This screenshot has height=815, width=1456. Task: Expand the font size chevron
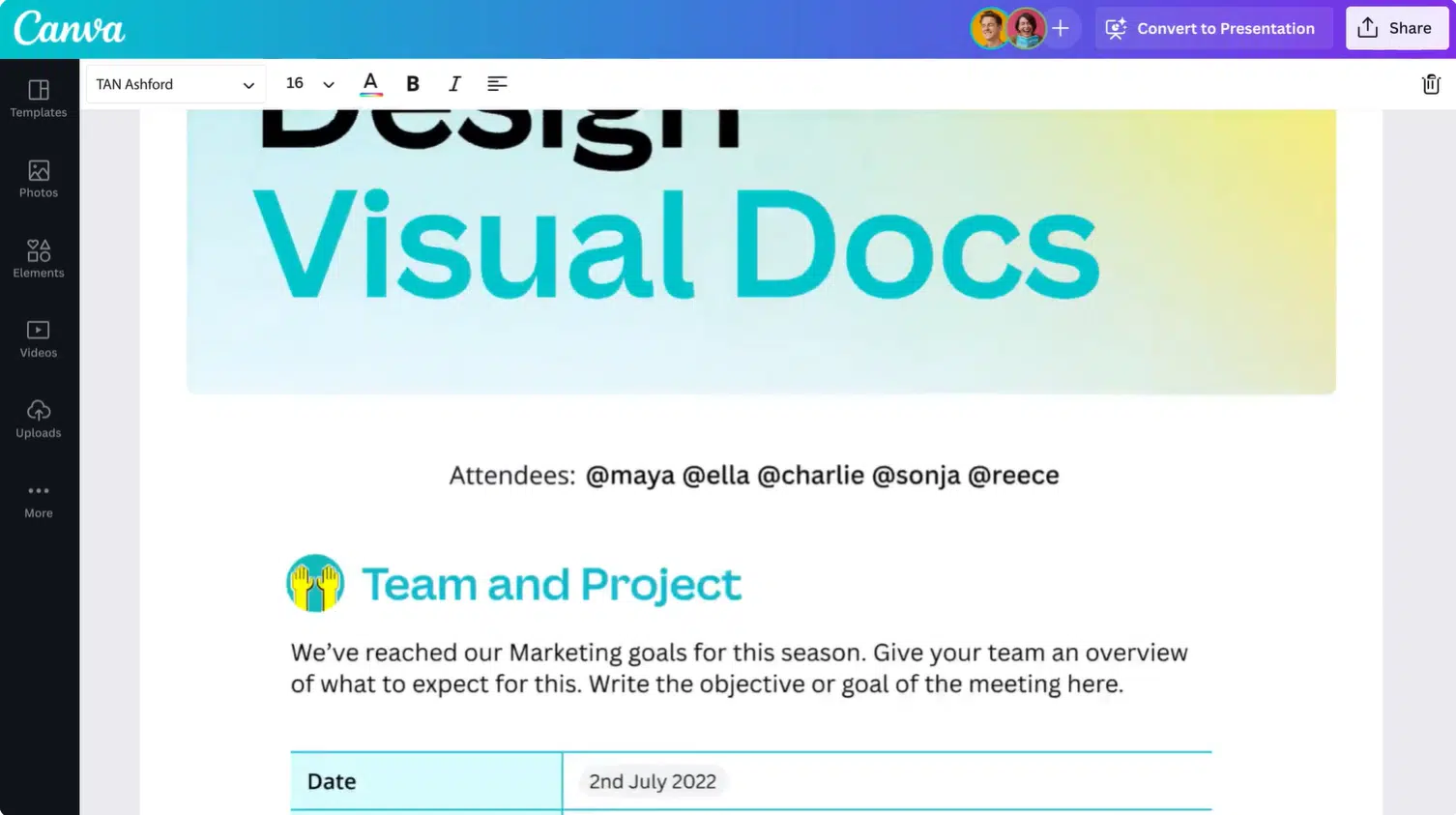329,85
